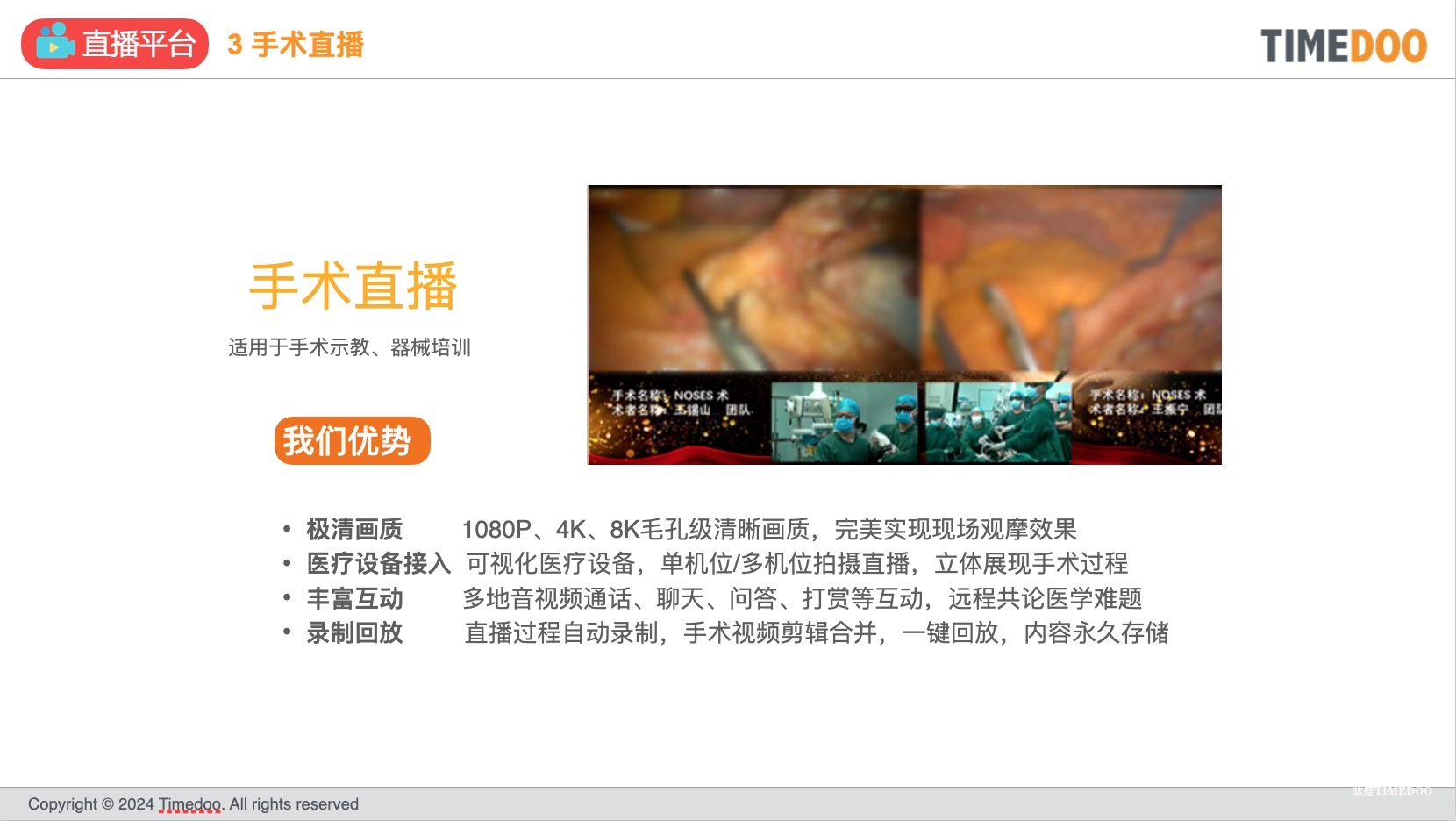Click the text 手术视频剪辑合并
1456x821 pixels.
pos(781,632)
